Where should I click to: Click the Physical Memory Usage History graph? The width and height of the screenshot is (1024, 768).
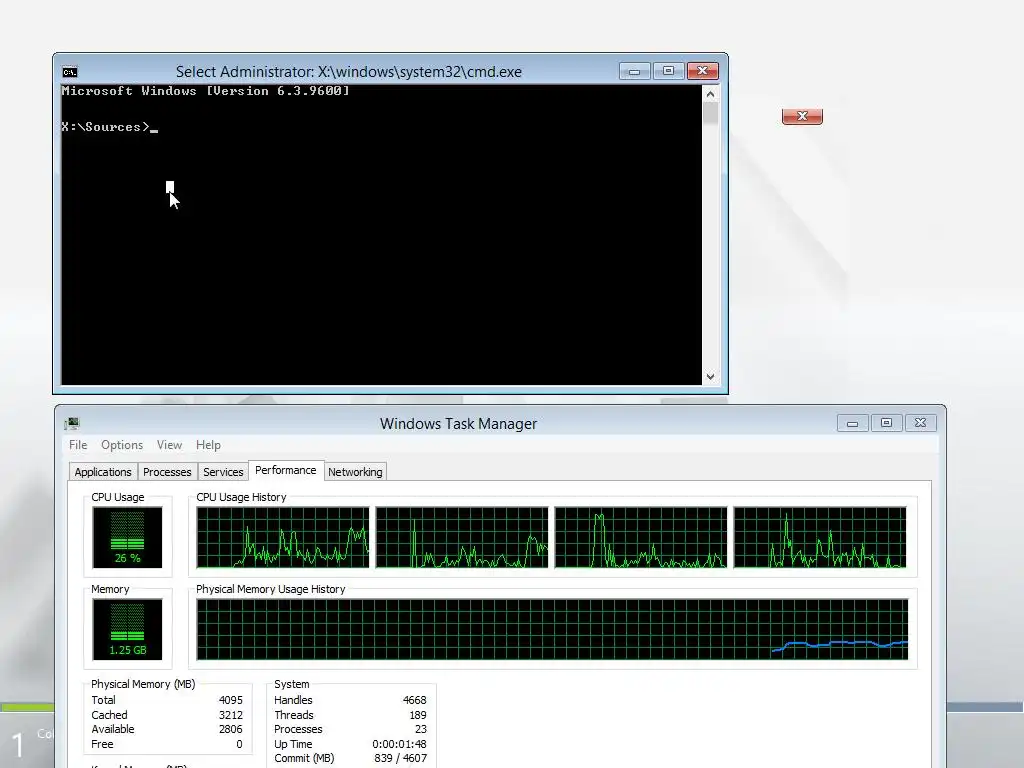click(x=552, y=630)
